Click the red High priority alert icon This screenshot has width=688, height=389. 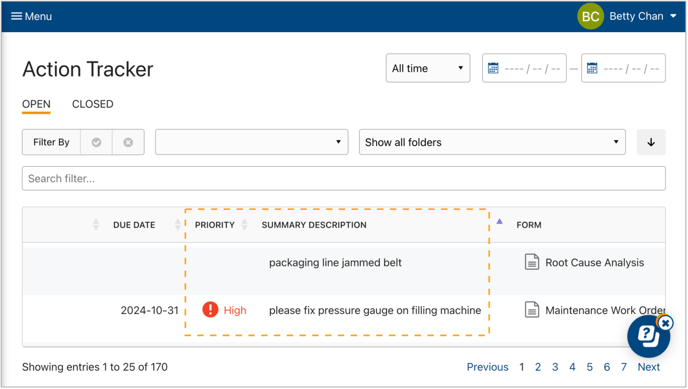(x=210, y=310)
